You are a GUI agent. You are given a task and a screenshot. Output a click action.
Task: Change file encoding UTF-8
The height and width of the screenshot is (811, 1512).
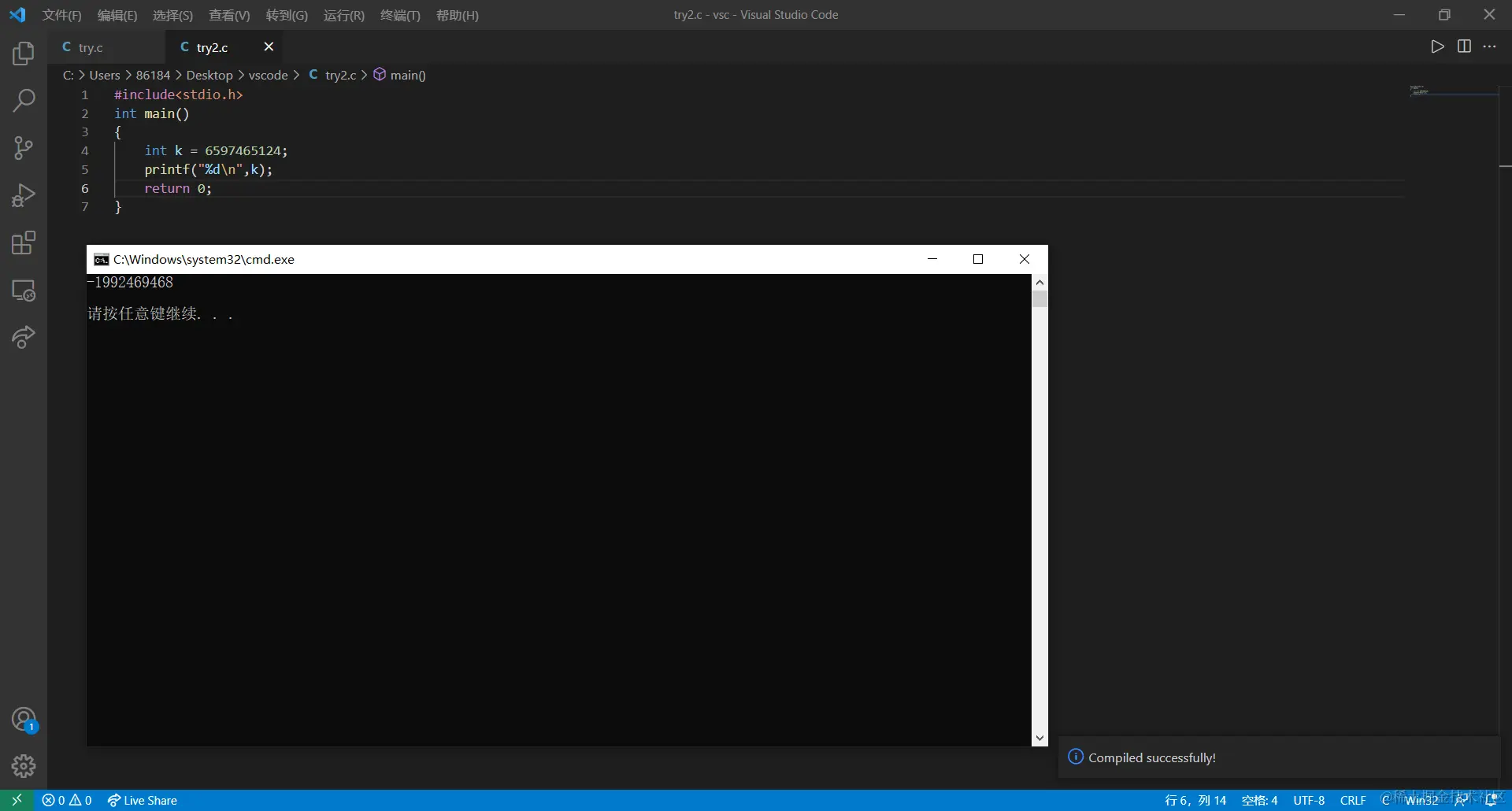point(1309,800)
